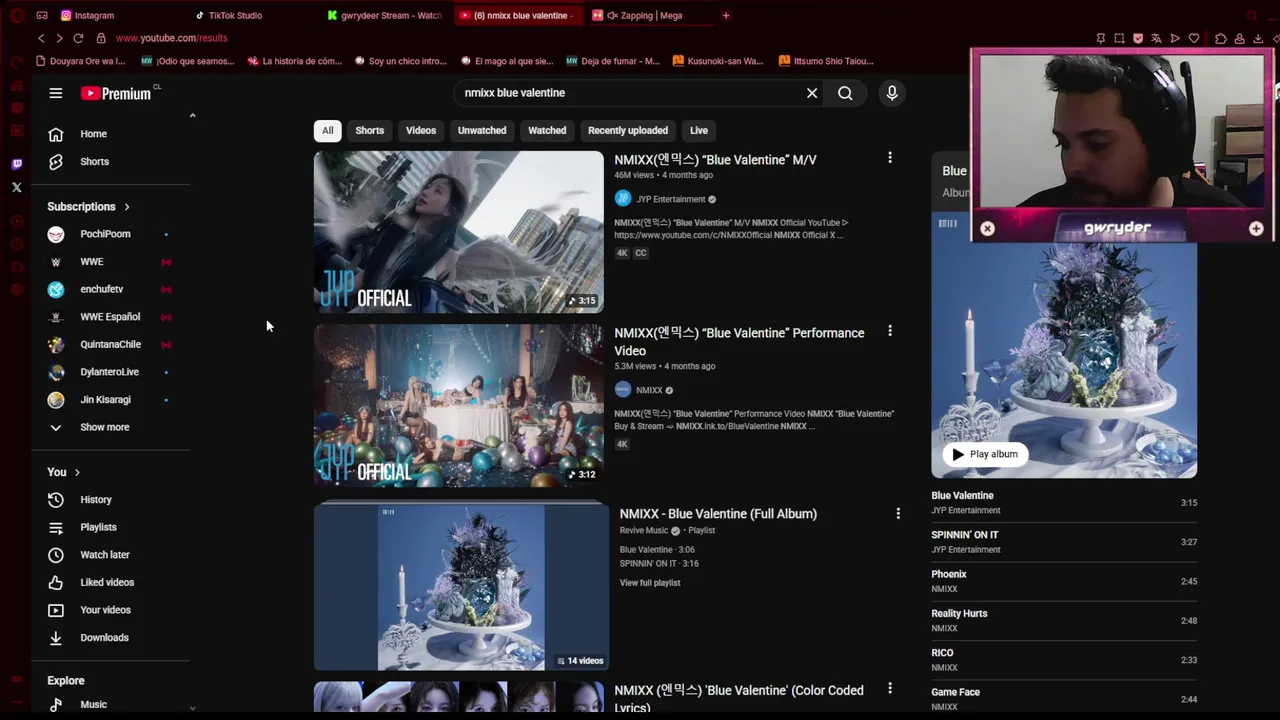Screen dimensions: 1280x720
Task: Collapse sidebar with the up caret
Action: click(x=192, y=115)
